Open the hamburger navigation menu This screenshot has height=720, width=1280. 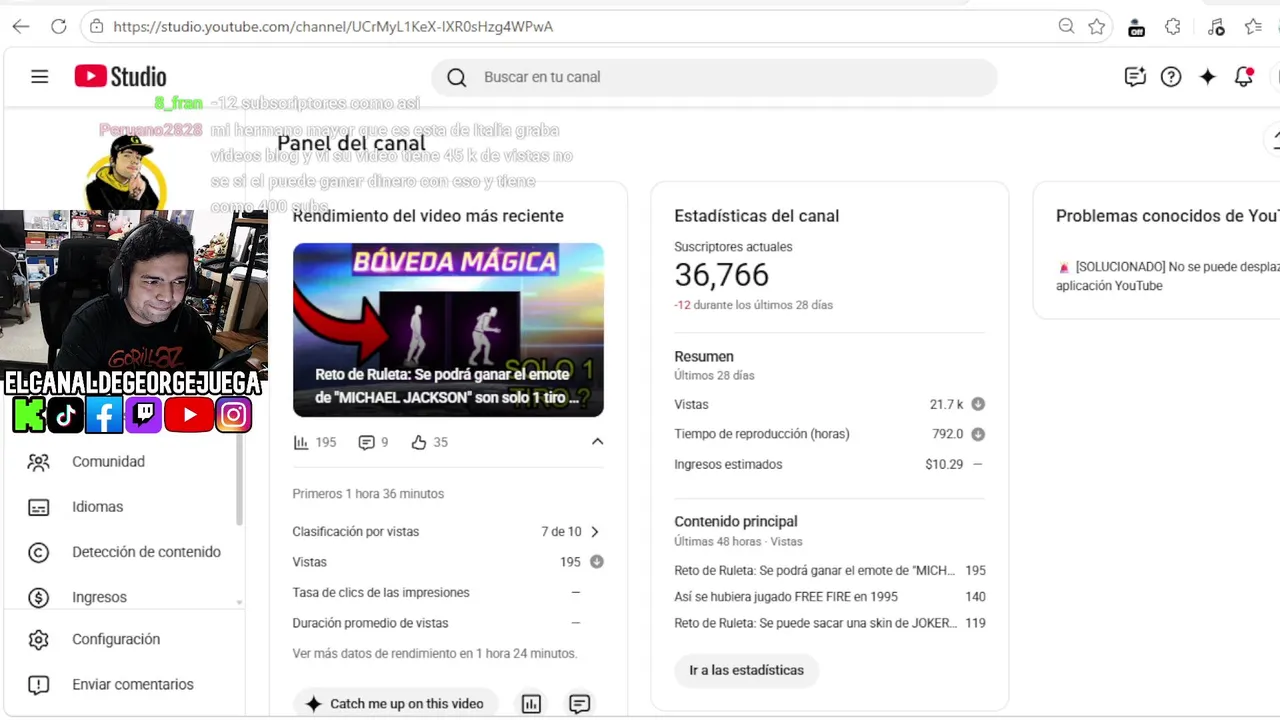click(40, 77)
